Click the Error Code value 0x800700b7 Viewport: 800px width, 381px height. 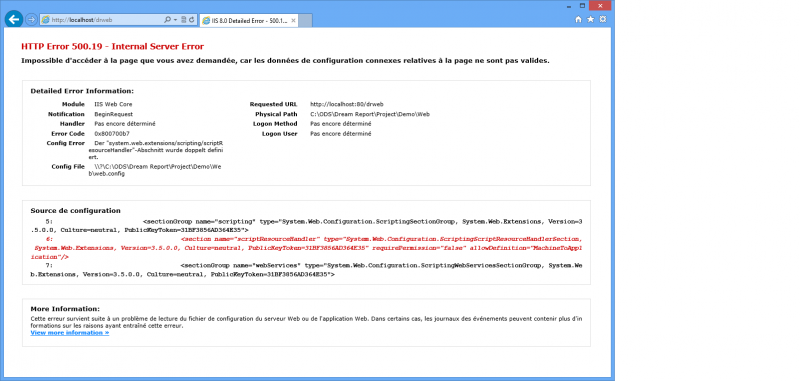(112, 134)
